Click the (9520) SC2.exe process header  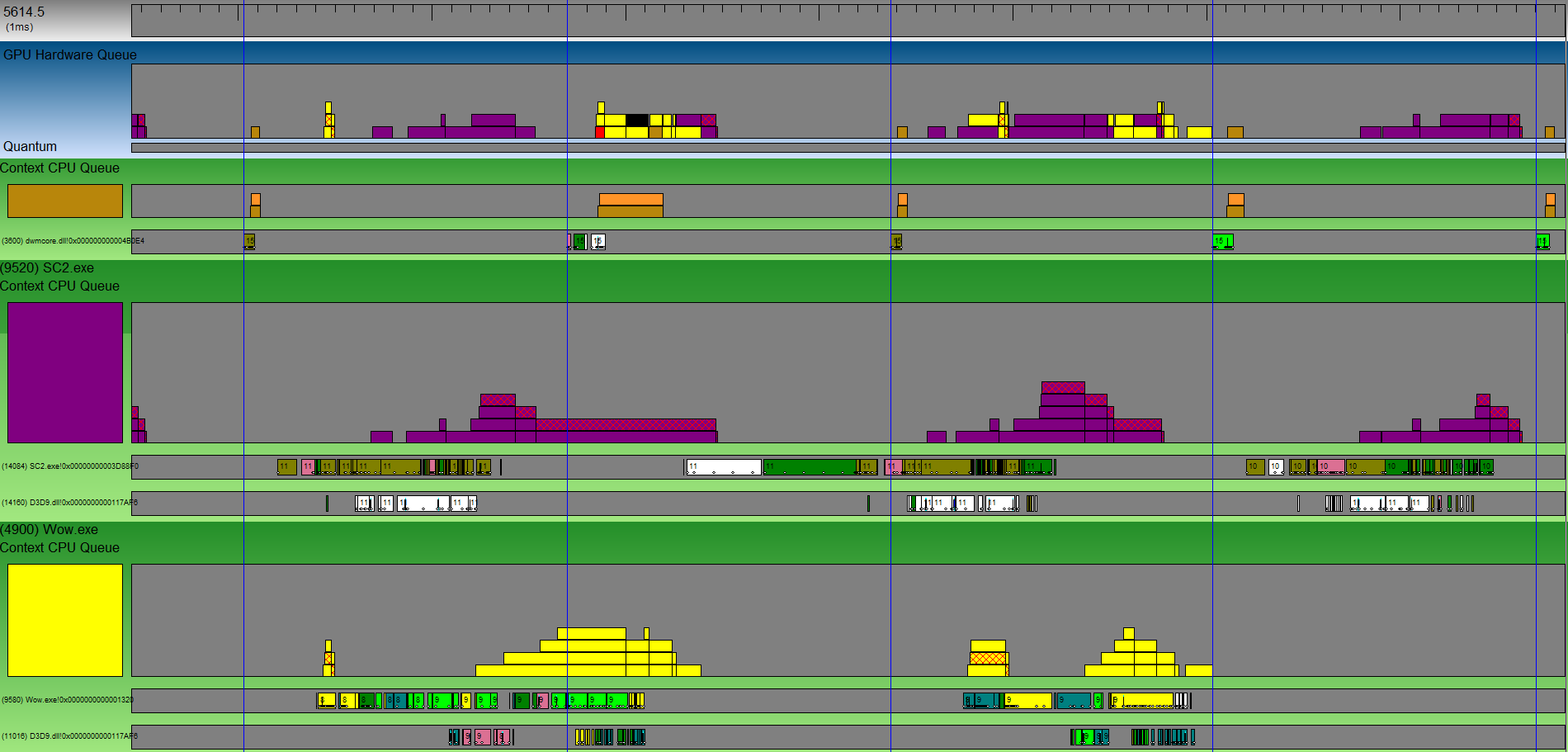coord(47,267)
